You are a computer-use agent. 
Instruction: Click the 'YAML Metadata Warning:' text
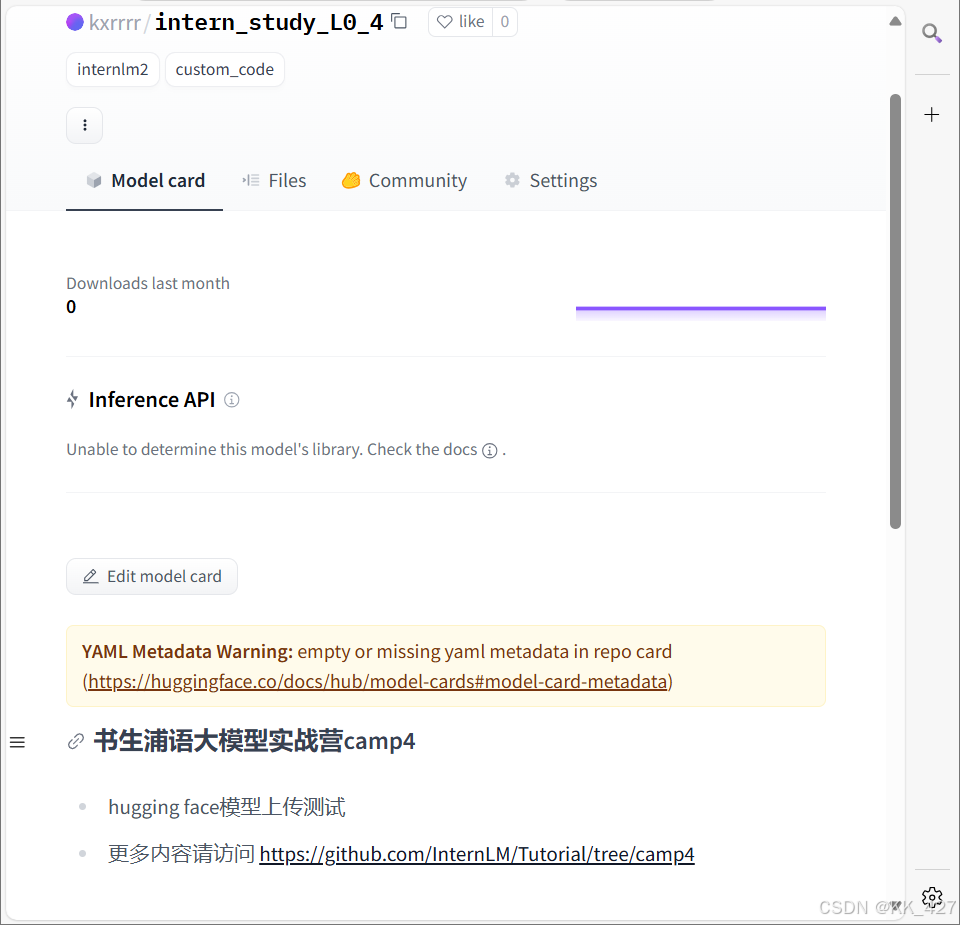(187, 651)
